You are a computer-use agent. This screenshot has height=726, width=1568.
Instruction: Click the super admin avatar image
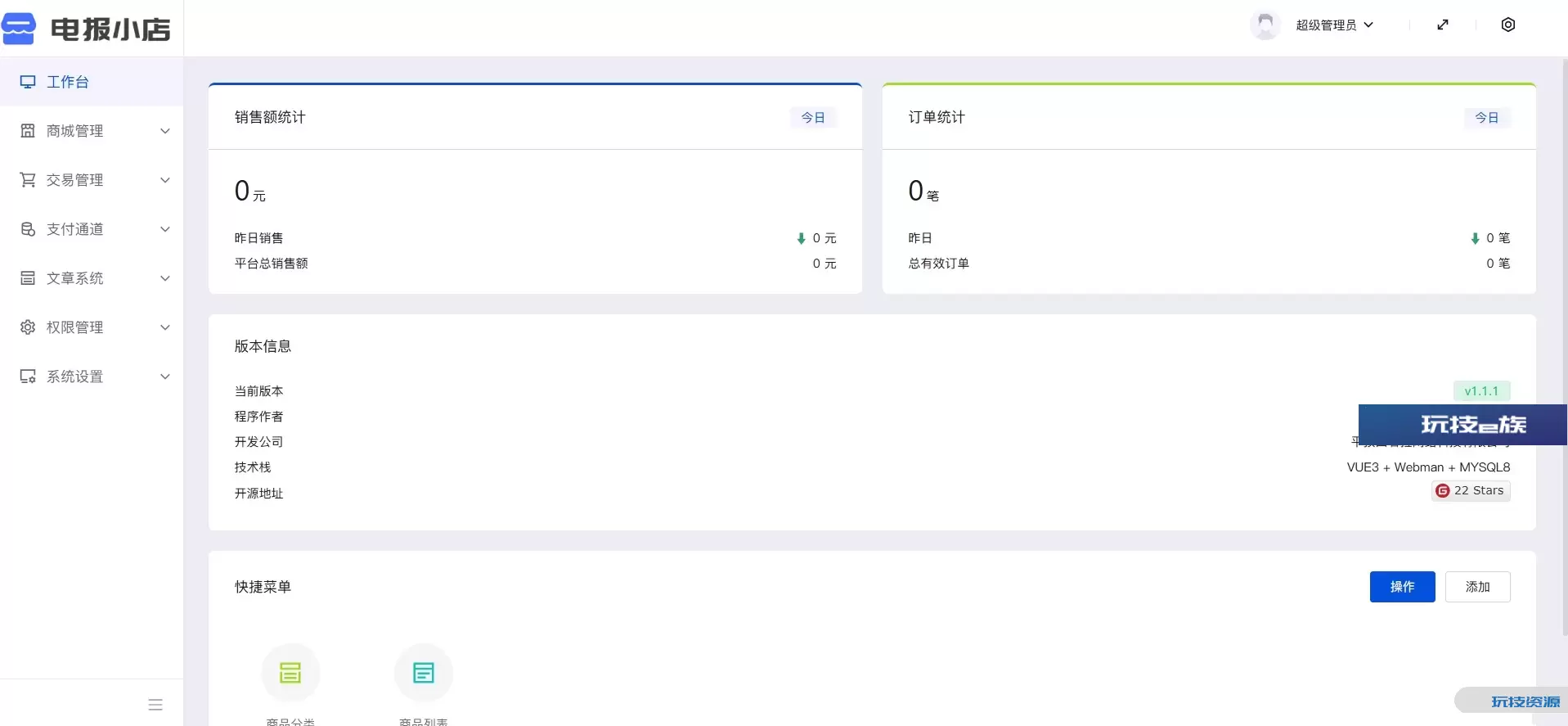tap(1265, 25)
